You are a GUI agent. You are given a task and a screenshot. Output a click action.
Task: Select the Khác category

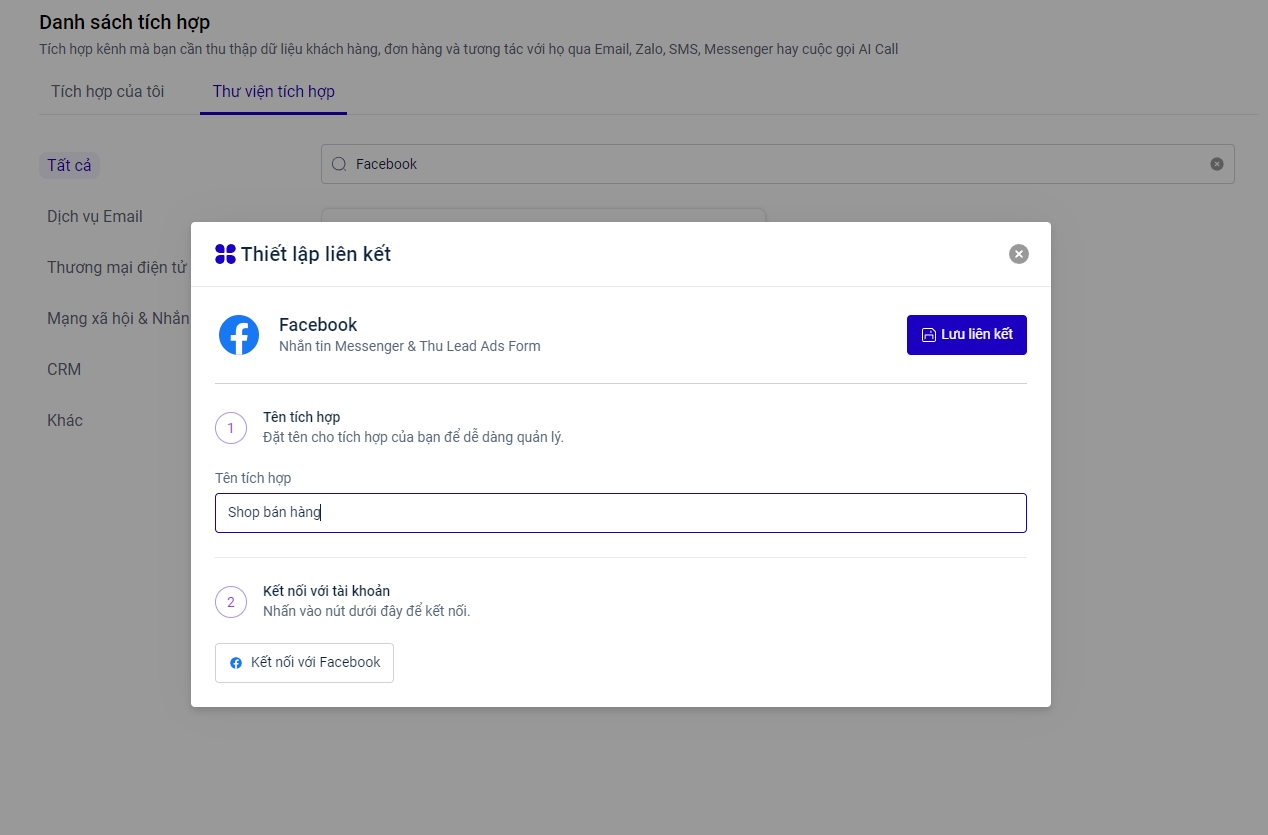click(65, 420)
